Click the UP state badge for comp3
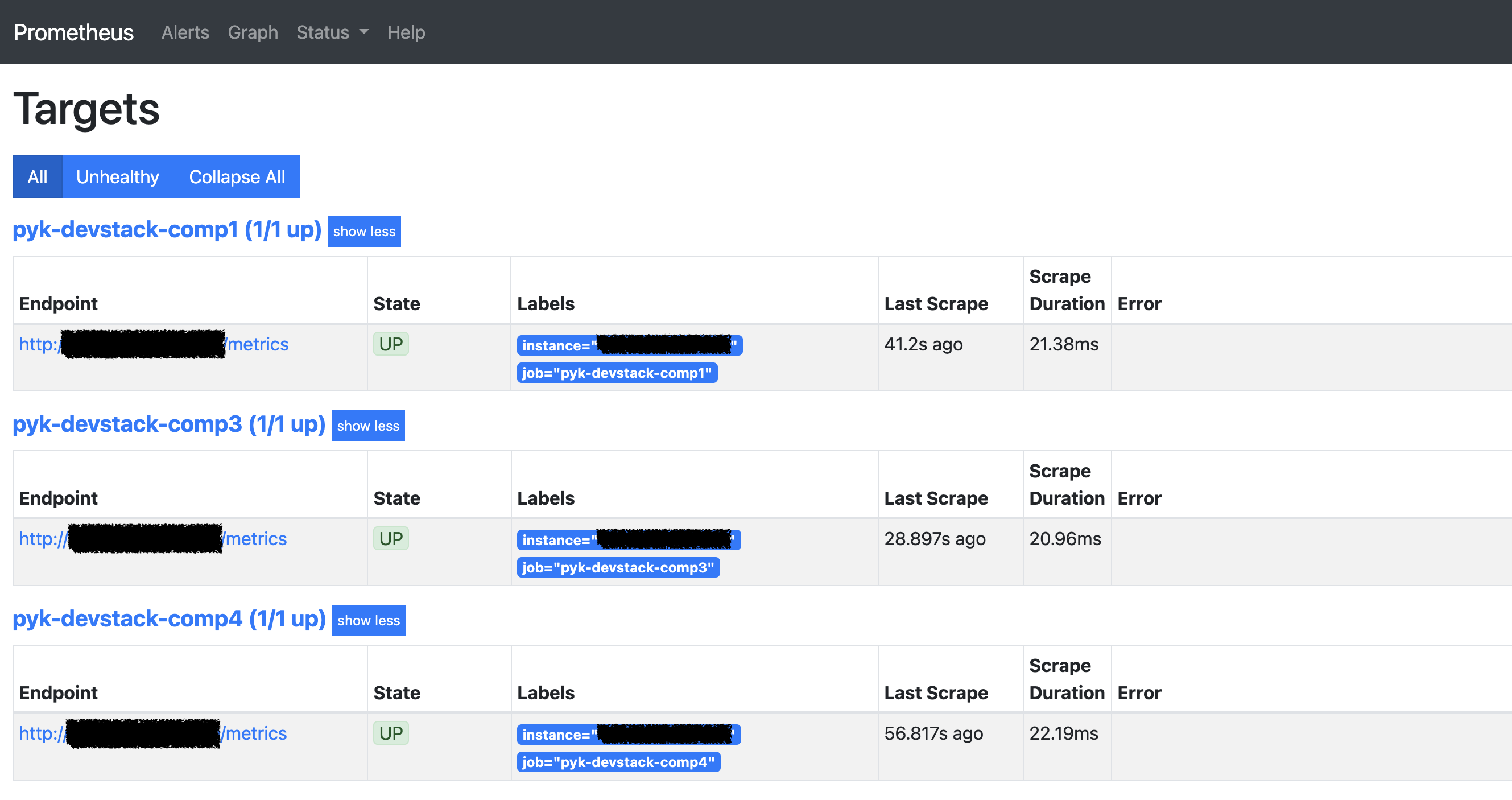1512x800 pixels. tap(391, 539)
